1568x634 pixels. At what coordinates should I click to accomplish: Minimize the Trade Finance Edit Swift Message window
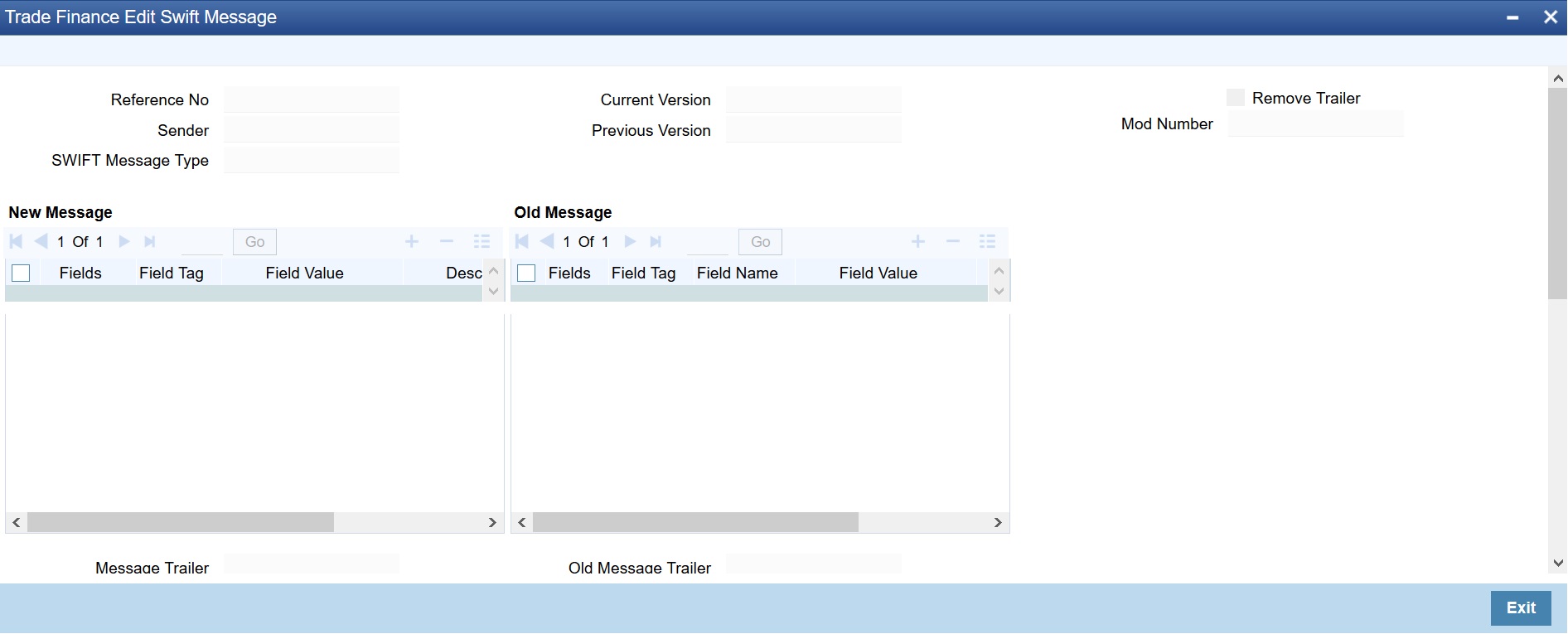(x=1512, y=17)
